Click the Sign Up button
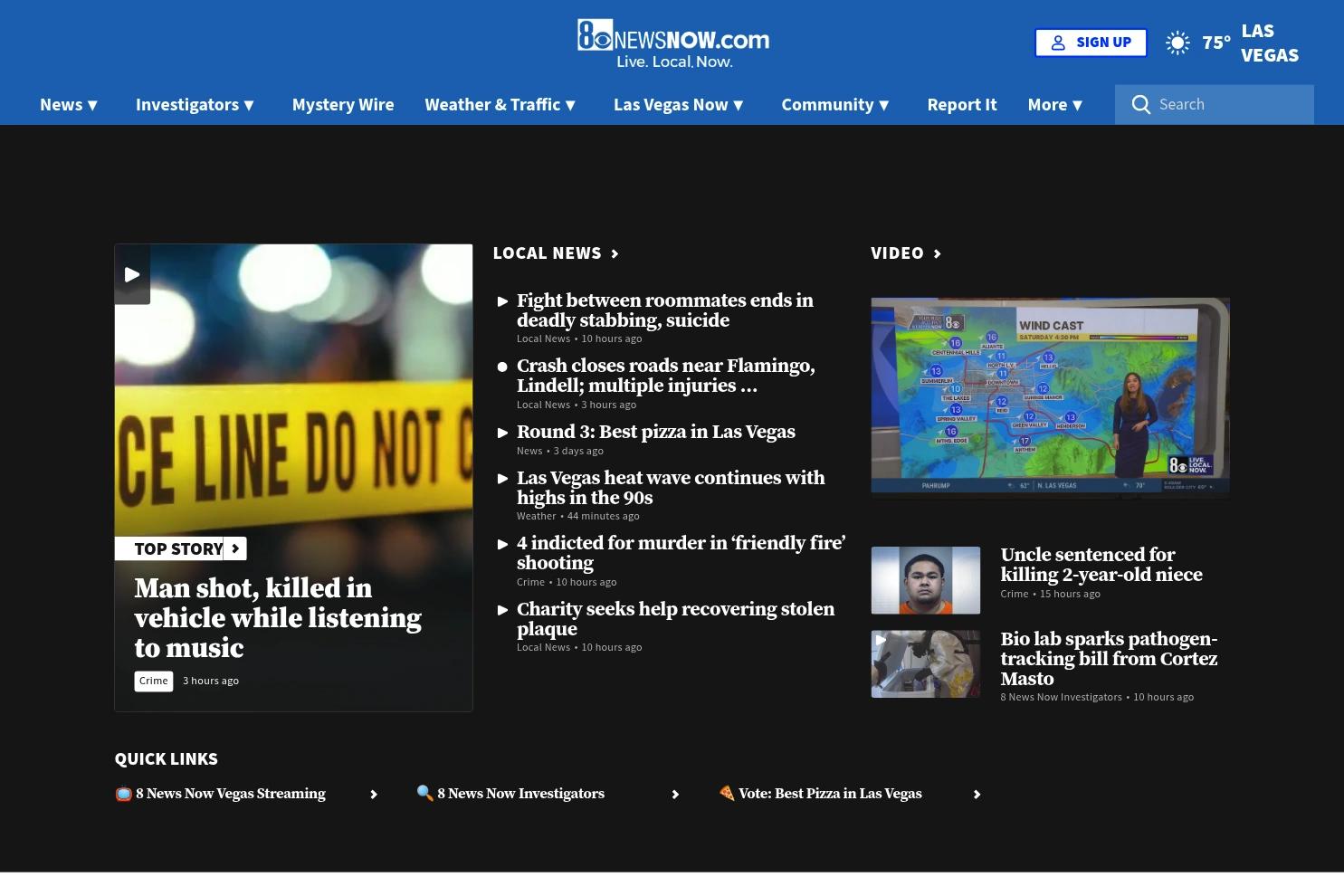The width and height of the screenshot is (1344, 896). pos(1091,43)
